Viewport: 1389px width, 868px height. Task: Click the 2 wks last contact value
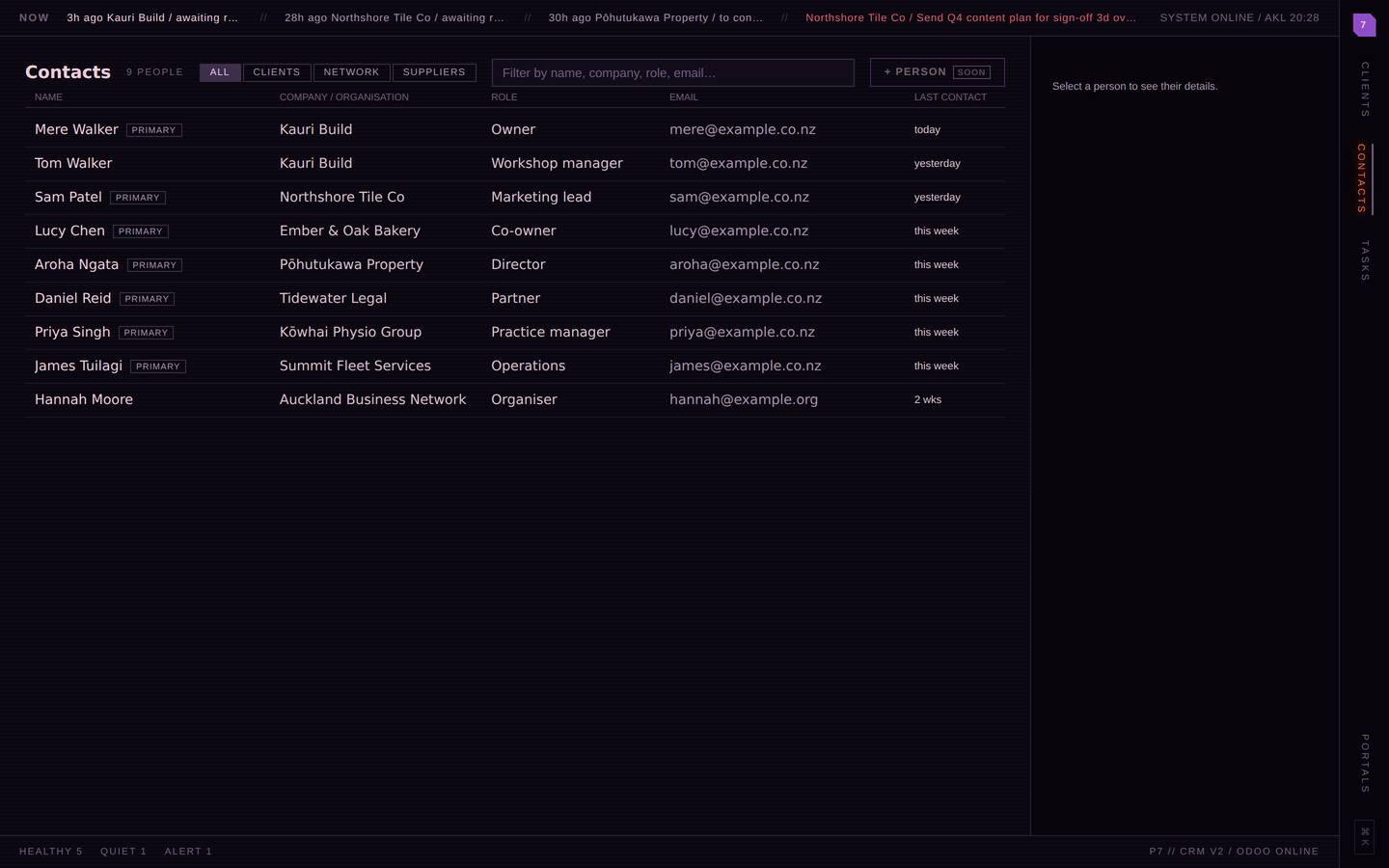point(928,399)
